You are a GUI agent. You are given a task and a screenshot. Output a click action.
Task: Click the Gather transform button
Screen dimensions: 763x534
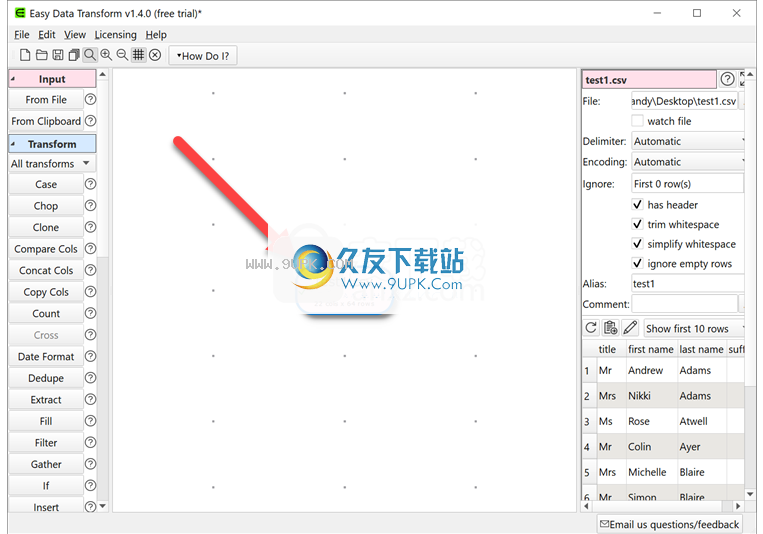(x=46, y=464)
